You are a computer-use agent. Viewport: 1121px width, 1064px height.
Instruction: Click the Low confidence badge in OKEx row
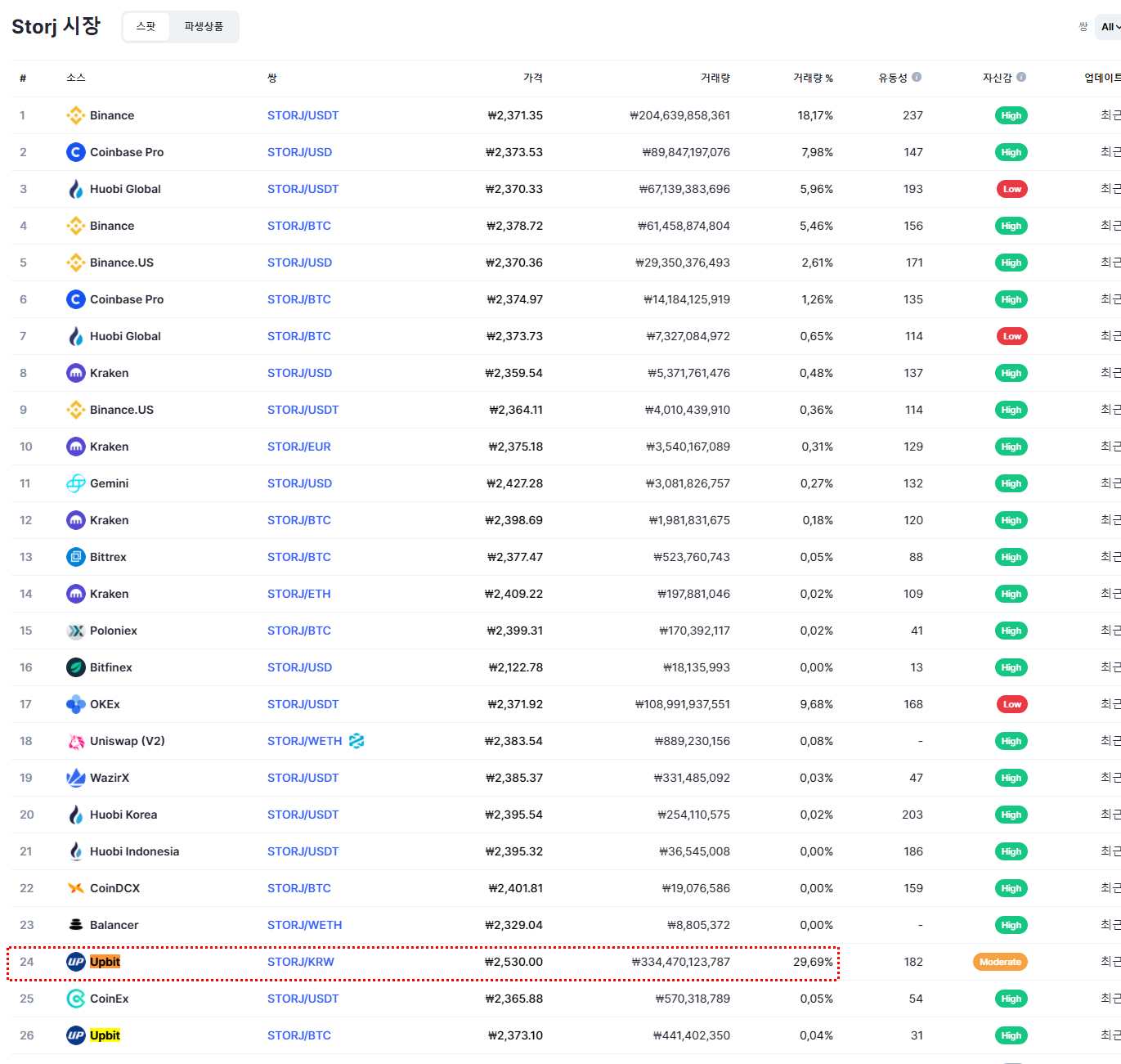pos(1011,704)
